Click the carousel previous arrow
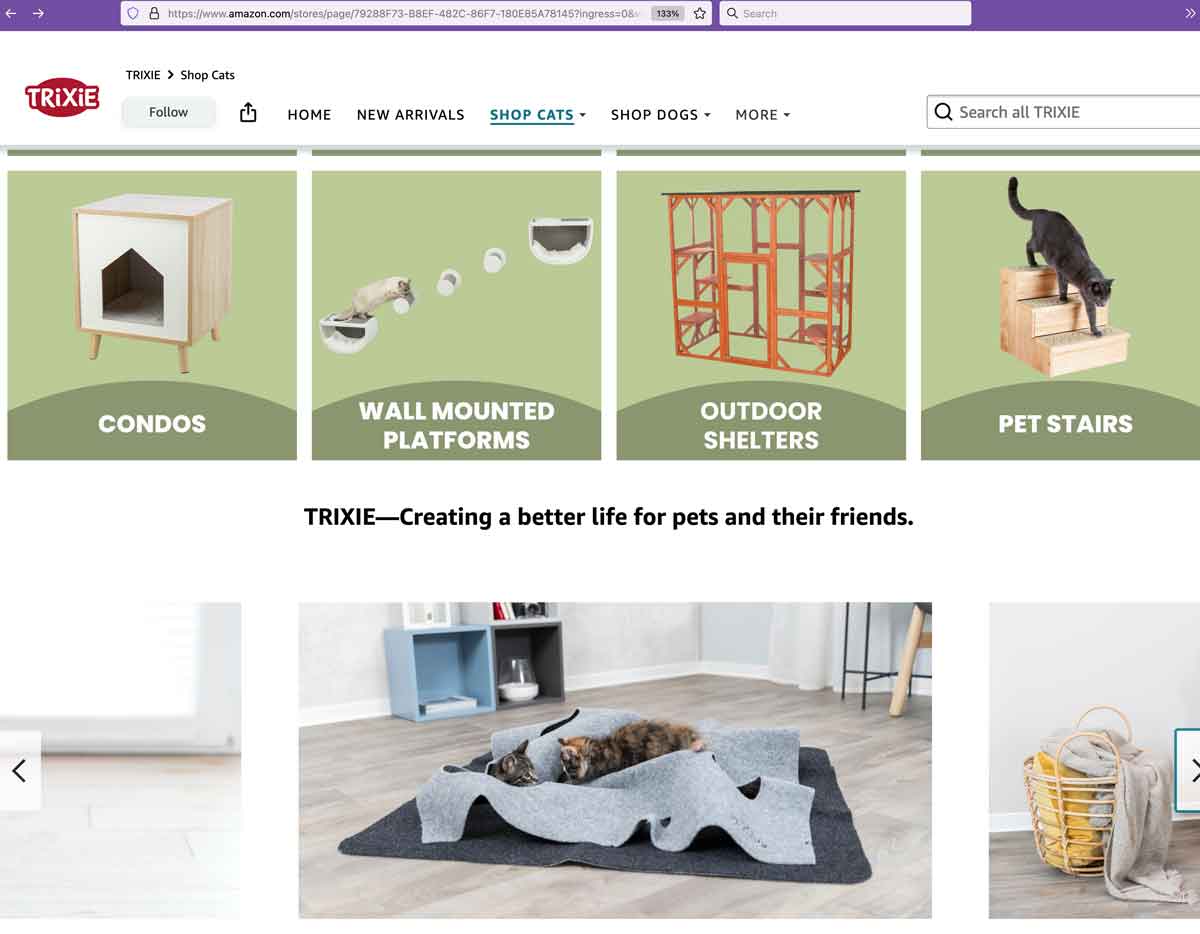This screenshot has height=934, width=1200. click(19, 770)
